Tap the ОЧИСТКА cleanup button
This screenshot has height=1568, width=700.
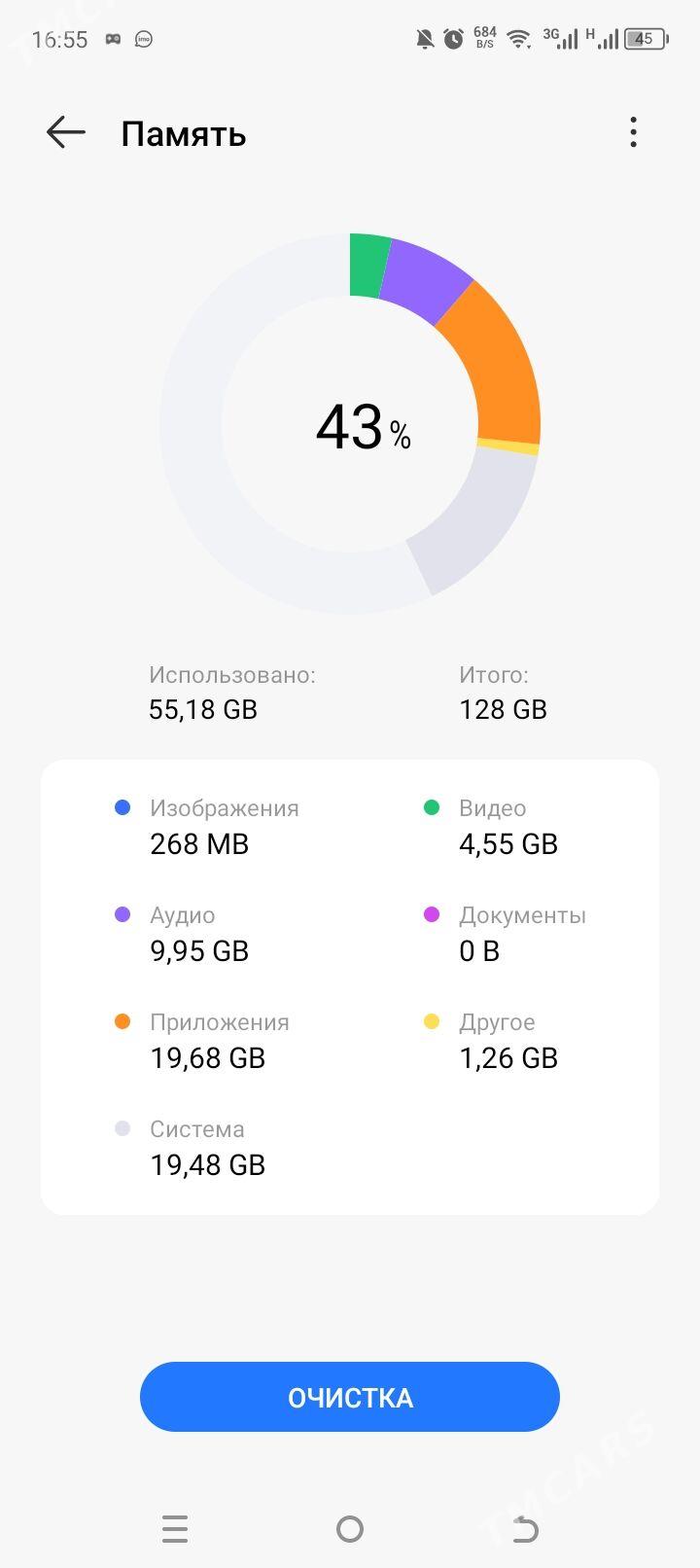(350, 1397)
